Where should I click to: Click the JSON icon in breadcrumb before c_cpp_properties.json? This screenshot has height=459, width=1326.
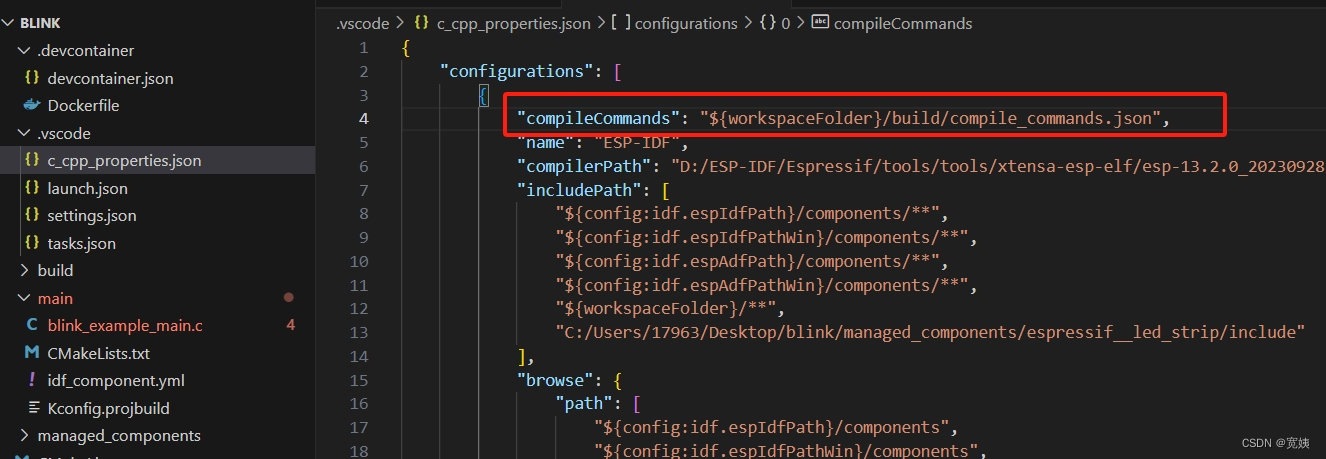(421, 23)
